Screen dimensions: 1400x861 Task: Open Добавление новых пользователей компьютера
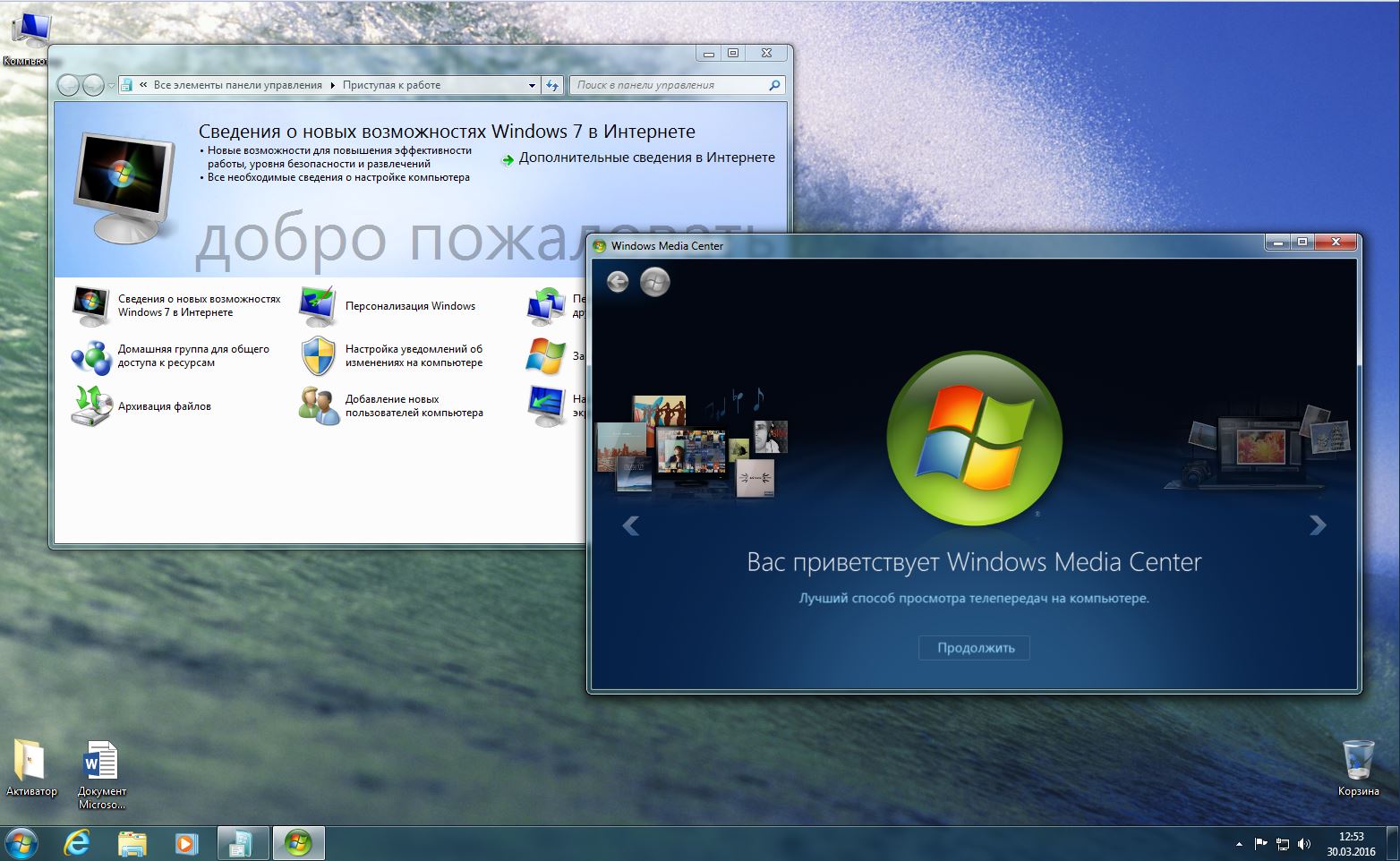click(x=414, y=406)
